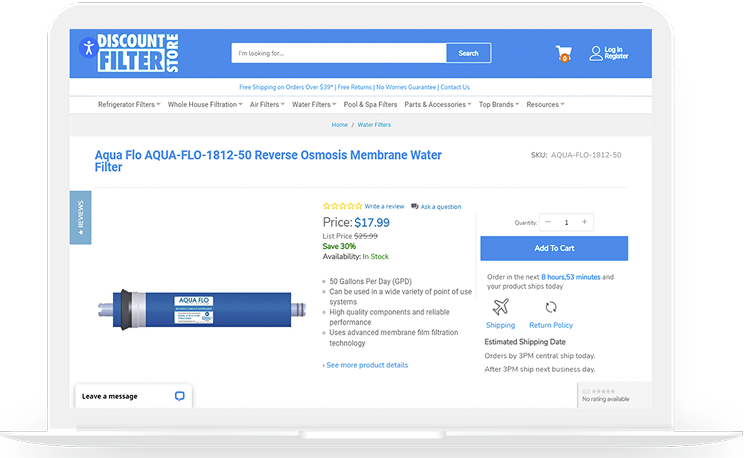Click the Aqua Flo filter product image
Screen dimensions: 744x458
coord(202,309)
